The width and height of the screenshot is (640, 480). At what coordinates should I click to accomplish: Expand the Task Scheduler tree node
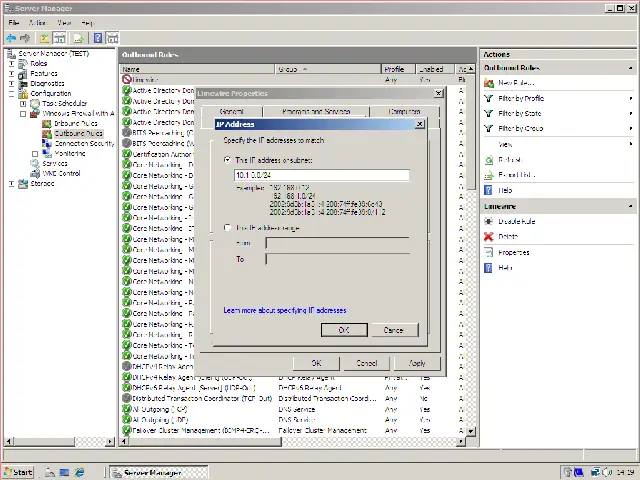click(23, 104)
